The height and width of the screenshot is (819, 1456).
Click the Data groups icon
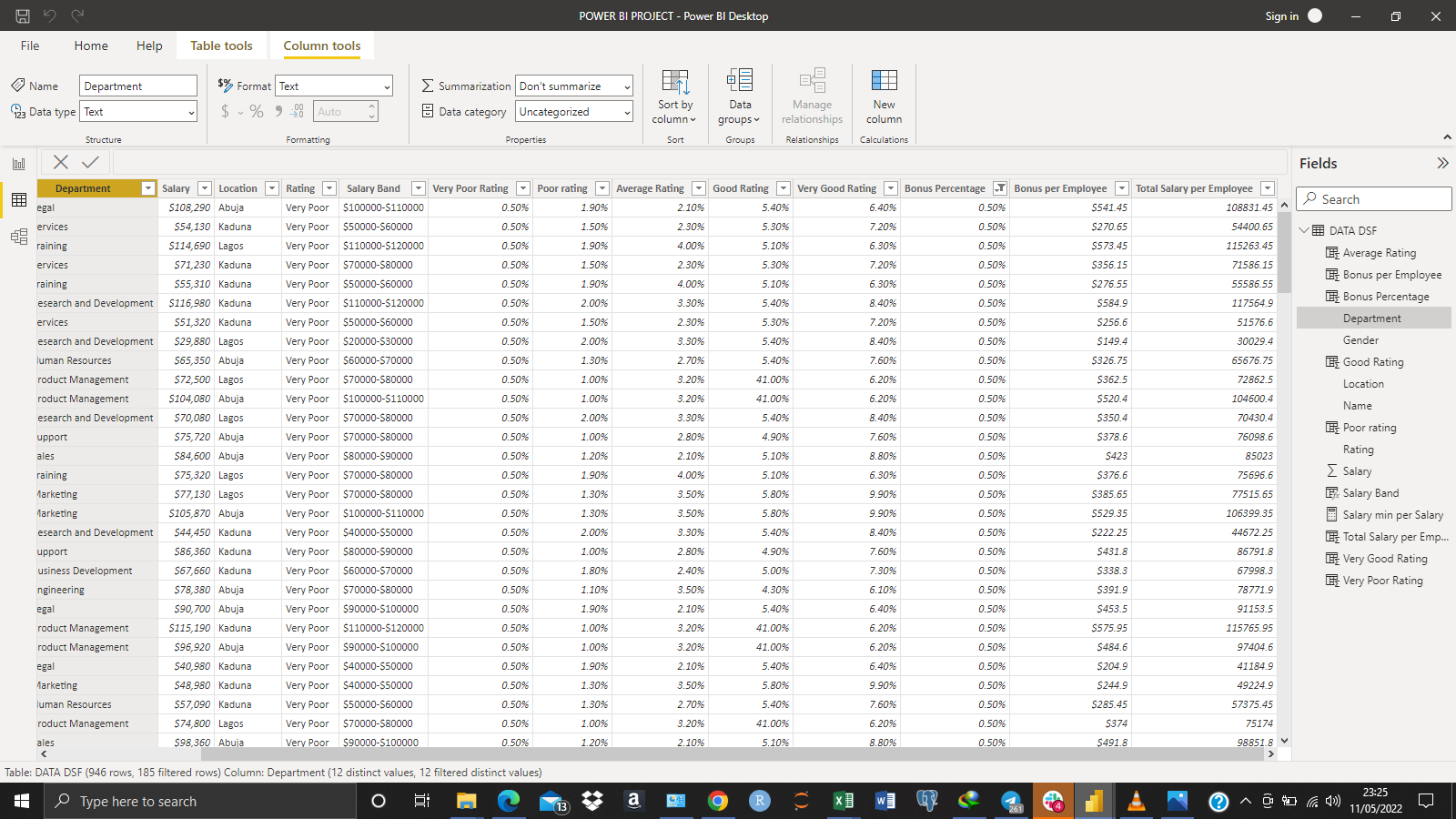click(739, 94)
